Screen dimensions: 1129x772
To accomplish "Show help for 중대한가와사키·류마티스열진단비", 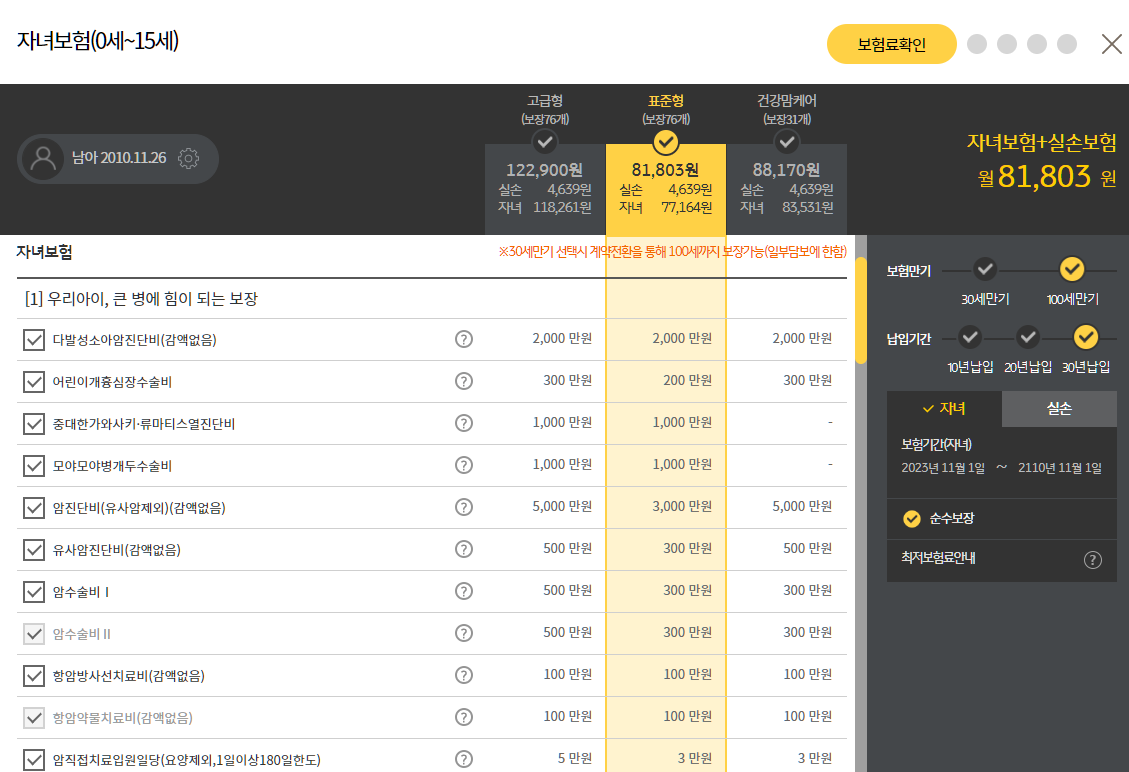I will click(x=464, y=423).
